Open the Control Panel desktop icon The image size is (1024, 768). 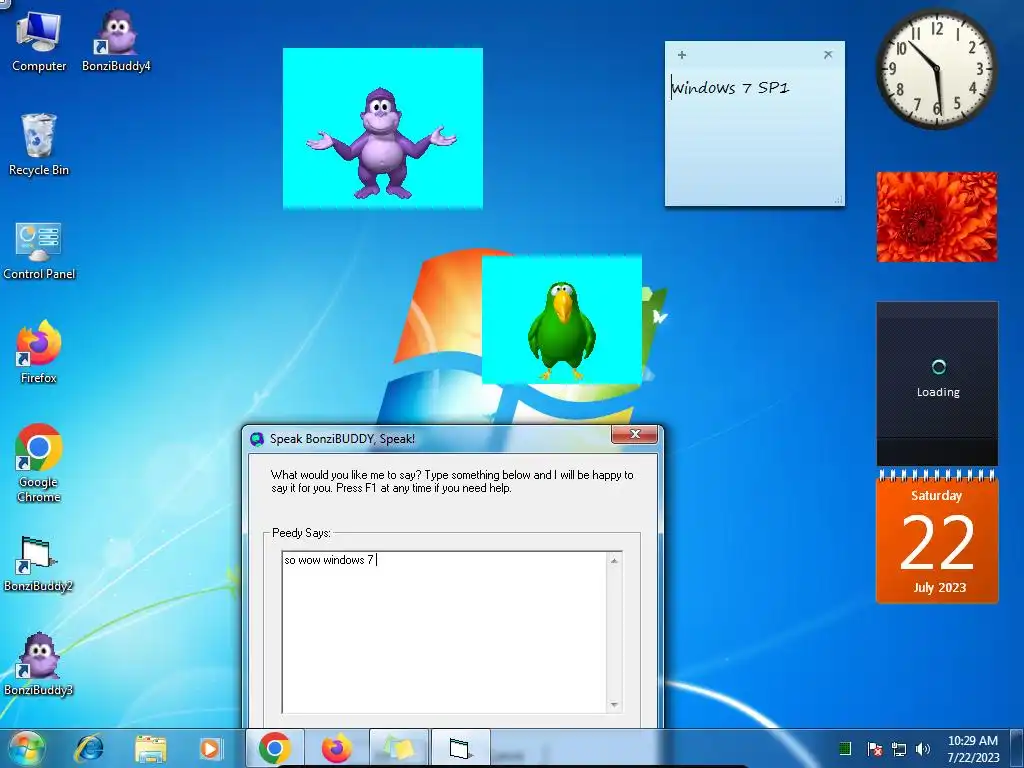[x=39, y=251]
